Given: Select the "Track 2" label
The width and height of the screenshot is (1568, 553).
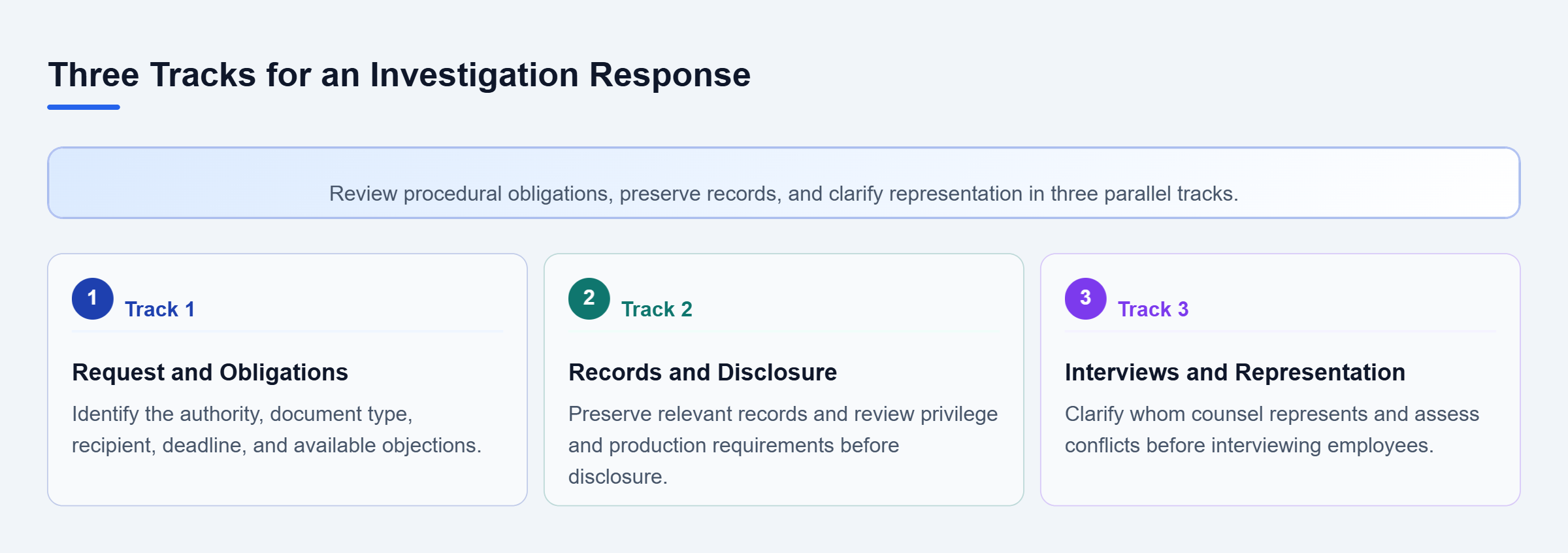Looking at the screenshot, I should (657, 309).
